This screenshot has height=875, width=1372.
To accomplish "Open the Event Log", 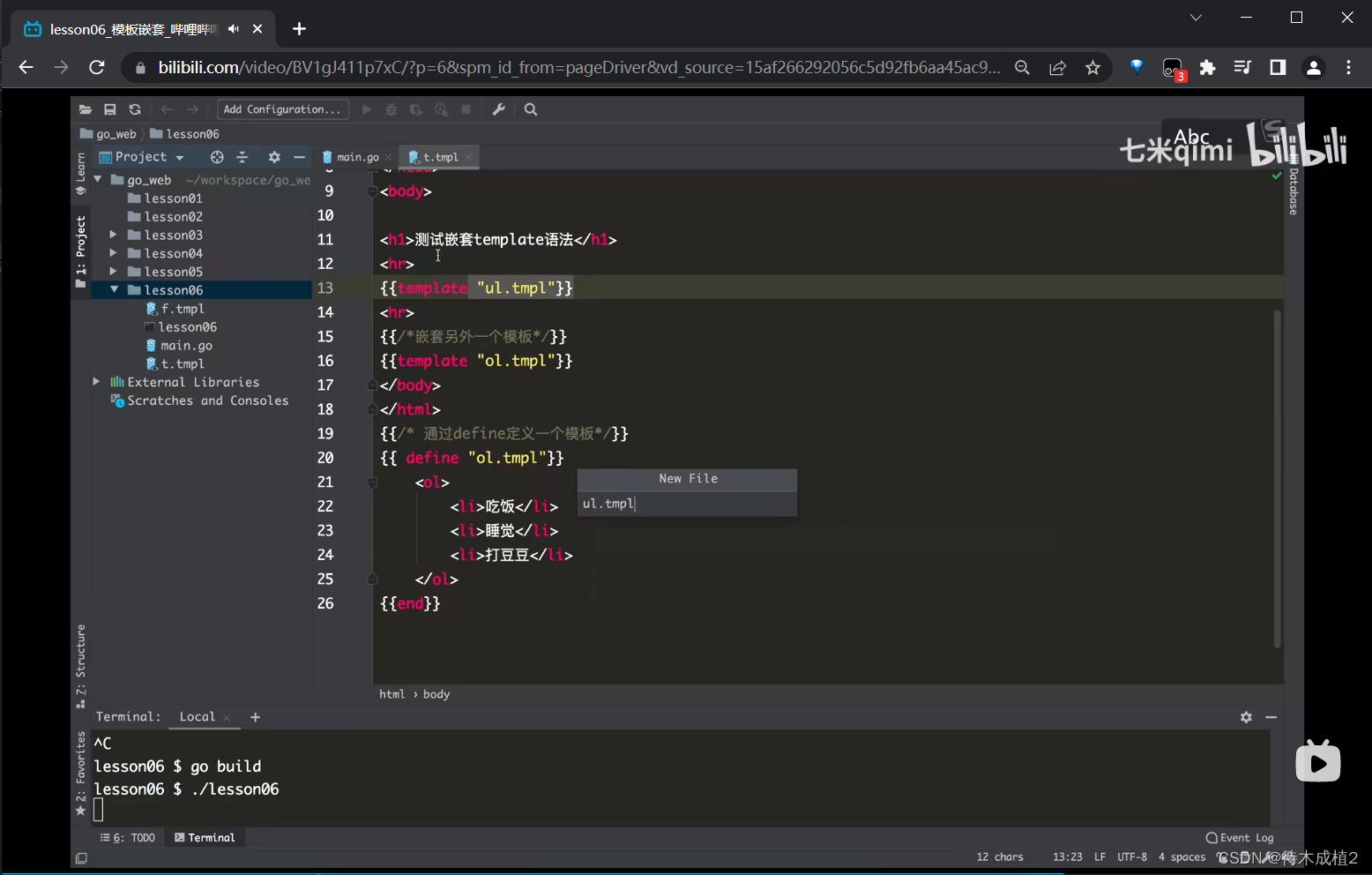I will [x=1240, y=838].
